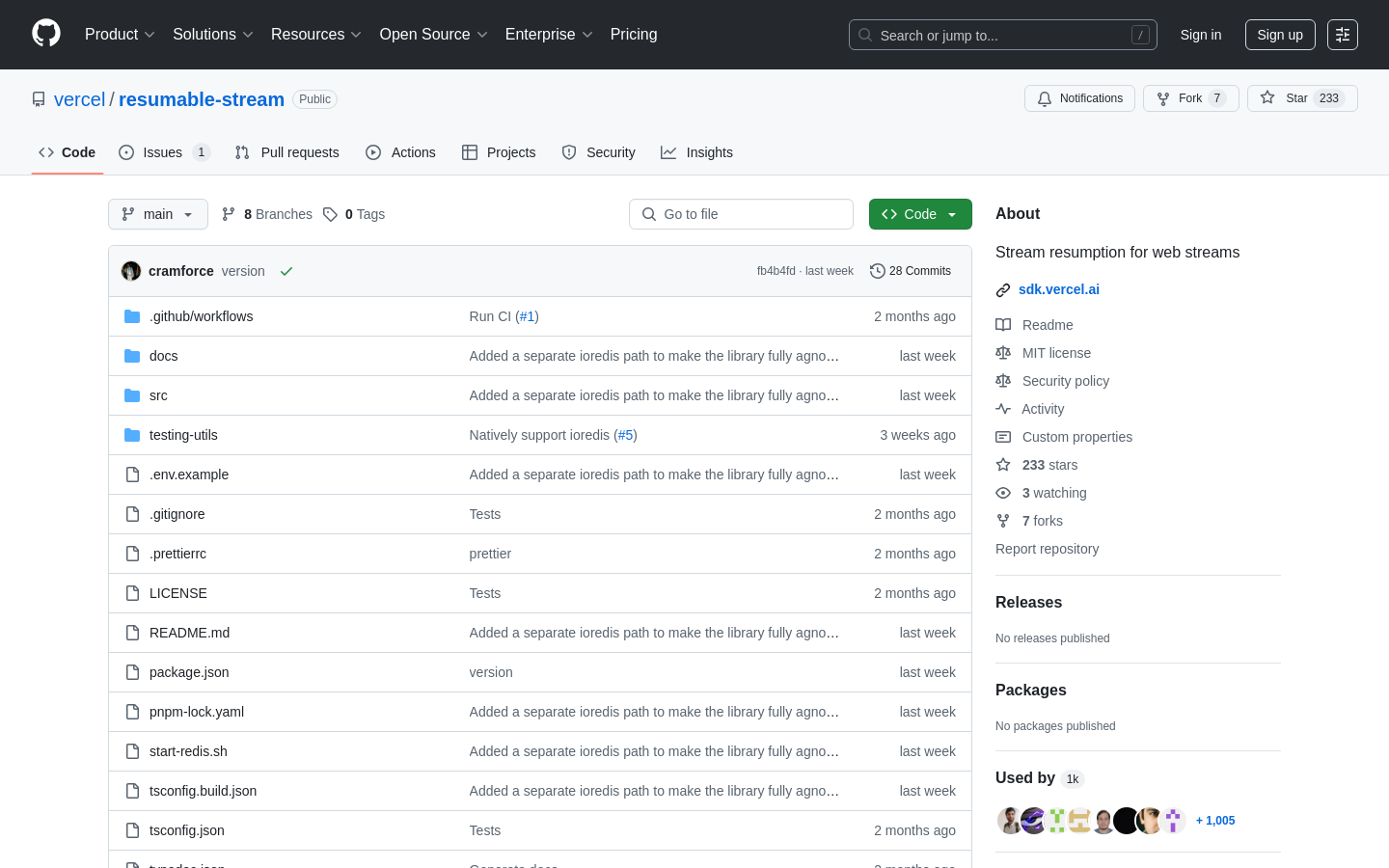Image resolution: width=1389 pixels, height=868 pixels.
Task: Open the Security policy link
Action: click(1052, 381)
